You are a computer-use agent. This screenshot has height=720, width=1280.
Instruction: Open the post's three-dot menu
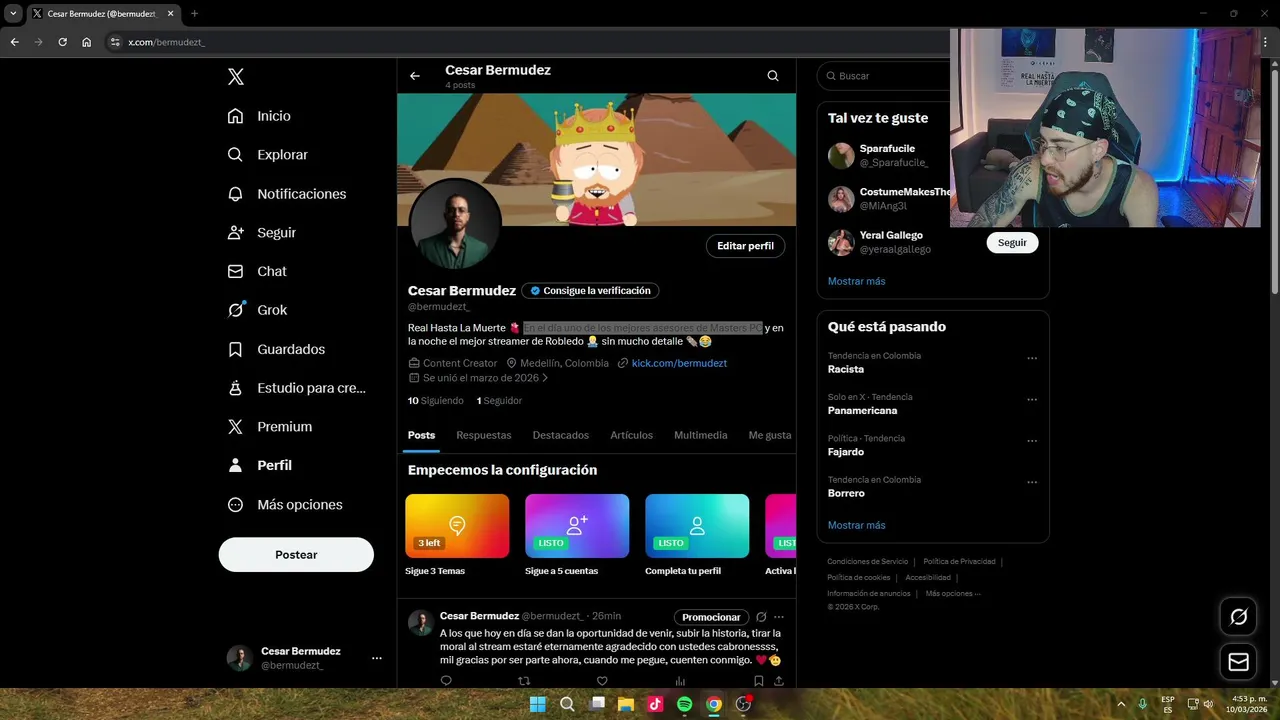pos(779,617)
